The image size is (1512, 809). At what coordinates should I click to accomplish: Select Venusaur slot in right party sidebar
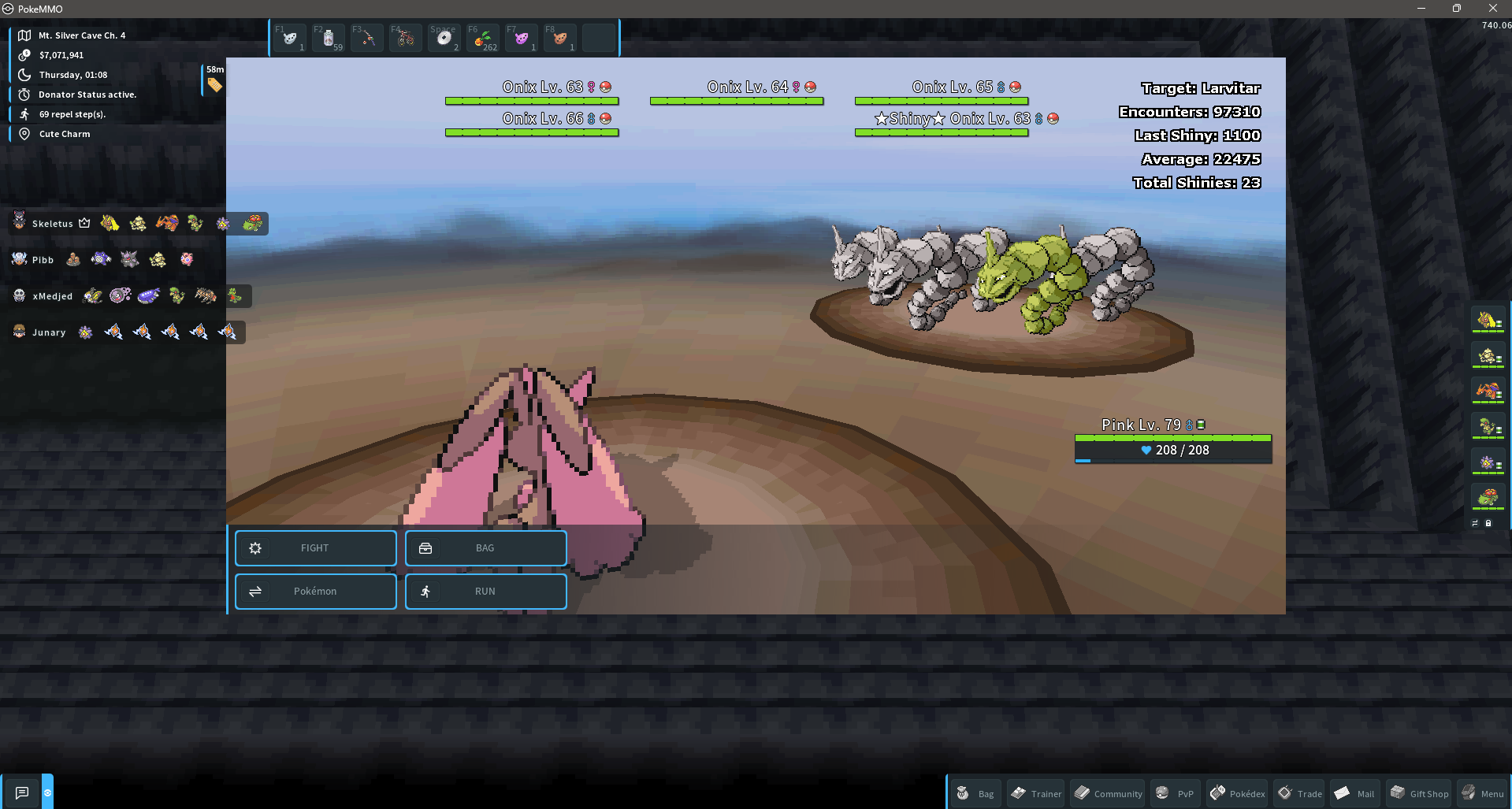click(1488, 498)
